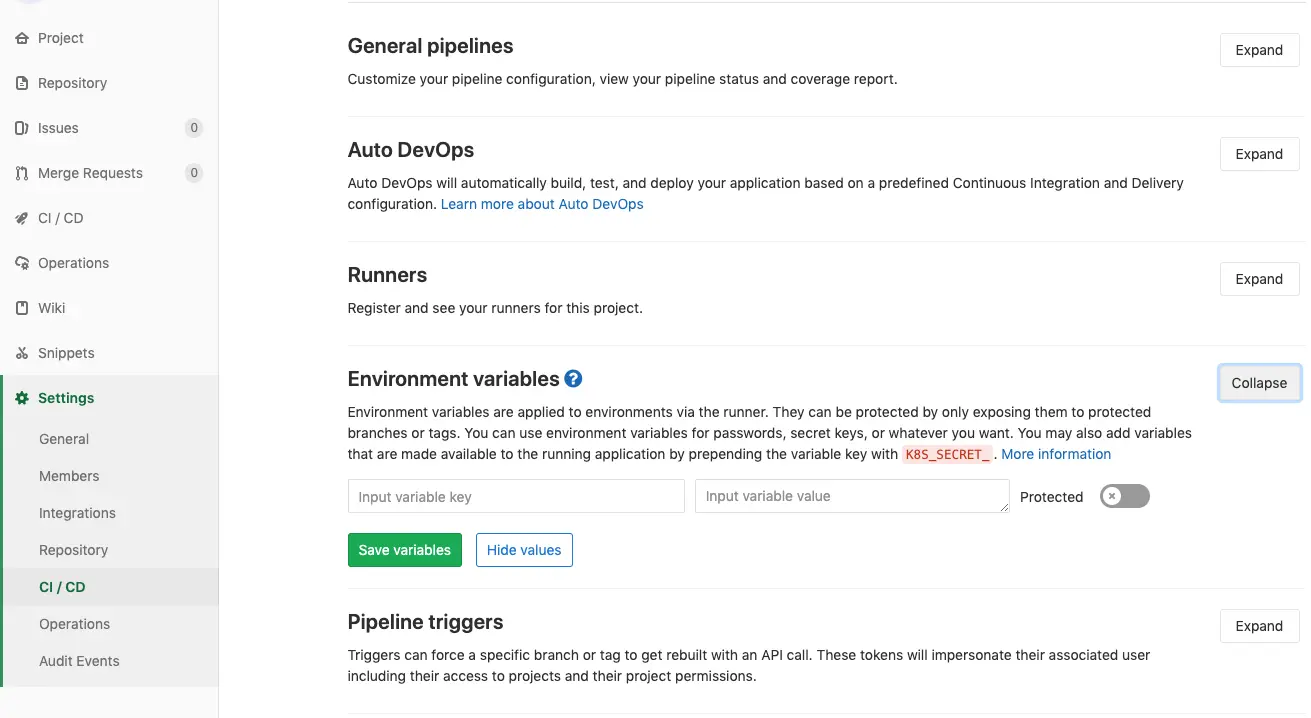
Task: Open the Learn more about Auto DevOps link
Action: coord(542,204)
